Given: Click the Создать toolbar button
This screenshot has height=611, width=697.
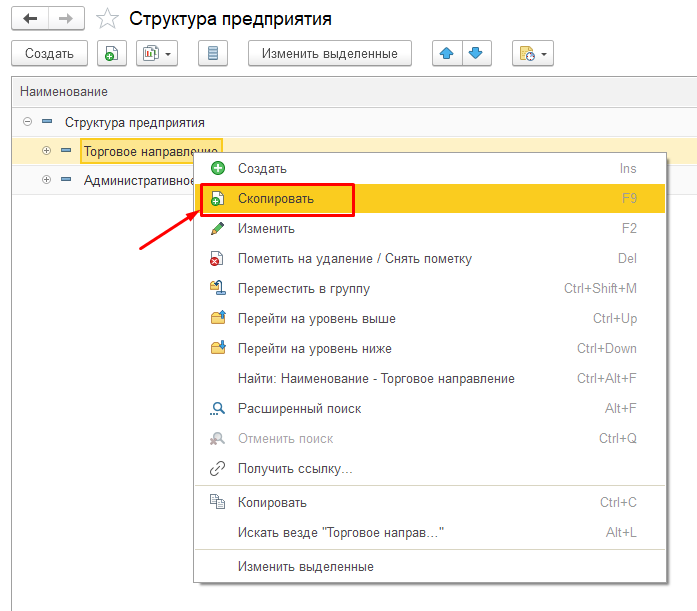Looking at the screenshot, I should pyautogui.click(x=49, y=53).
